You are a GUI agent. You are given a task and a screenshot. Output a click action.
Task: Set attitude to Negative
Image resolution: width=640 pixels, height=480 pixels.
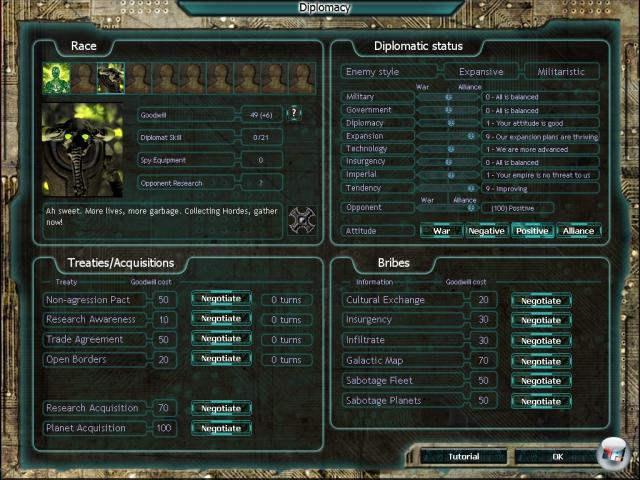pos(486,231)
